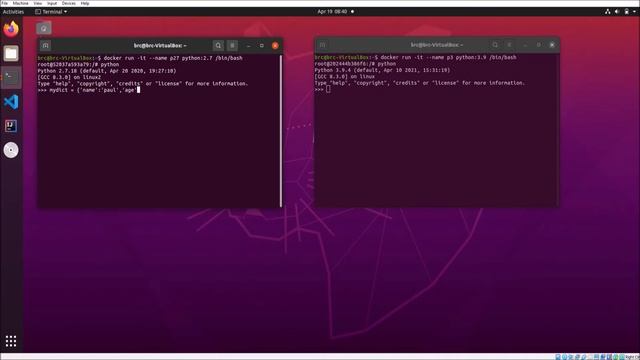640x360 pixels.
Task: Click the left terminal vertical scrollbar
Action: 281,131
